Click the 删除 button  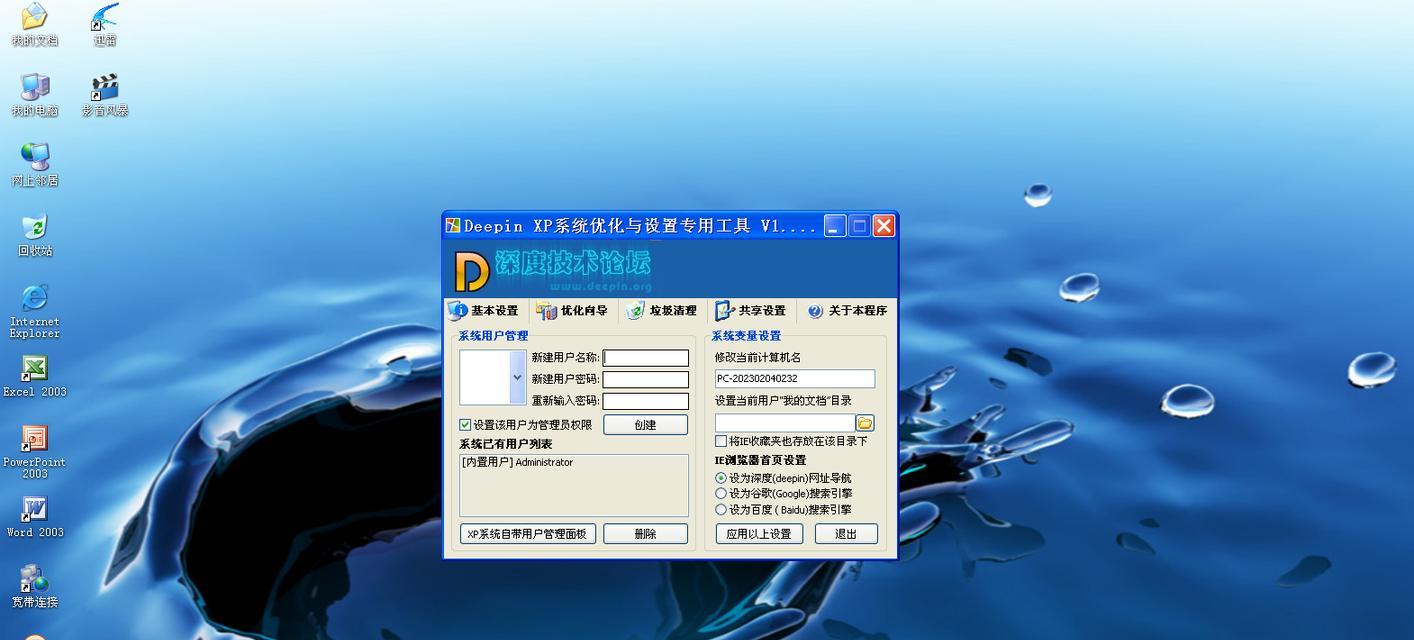coord(646,534)
